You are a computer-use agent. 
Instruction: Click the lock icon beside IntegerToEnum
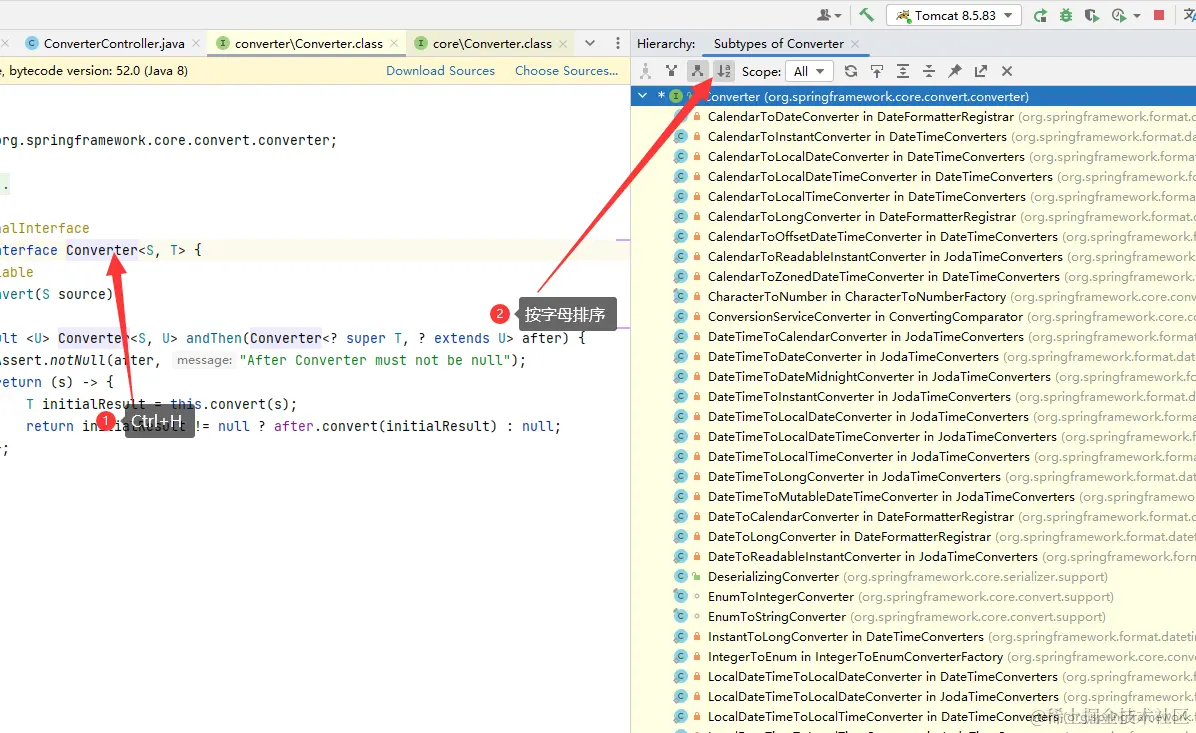[x=696, y=657]
